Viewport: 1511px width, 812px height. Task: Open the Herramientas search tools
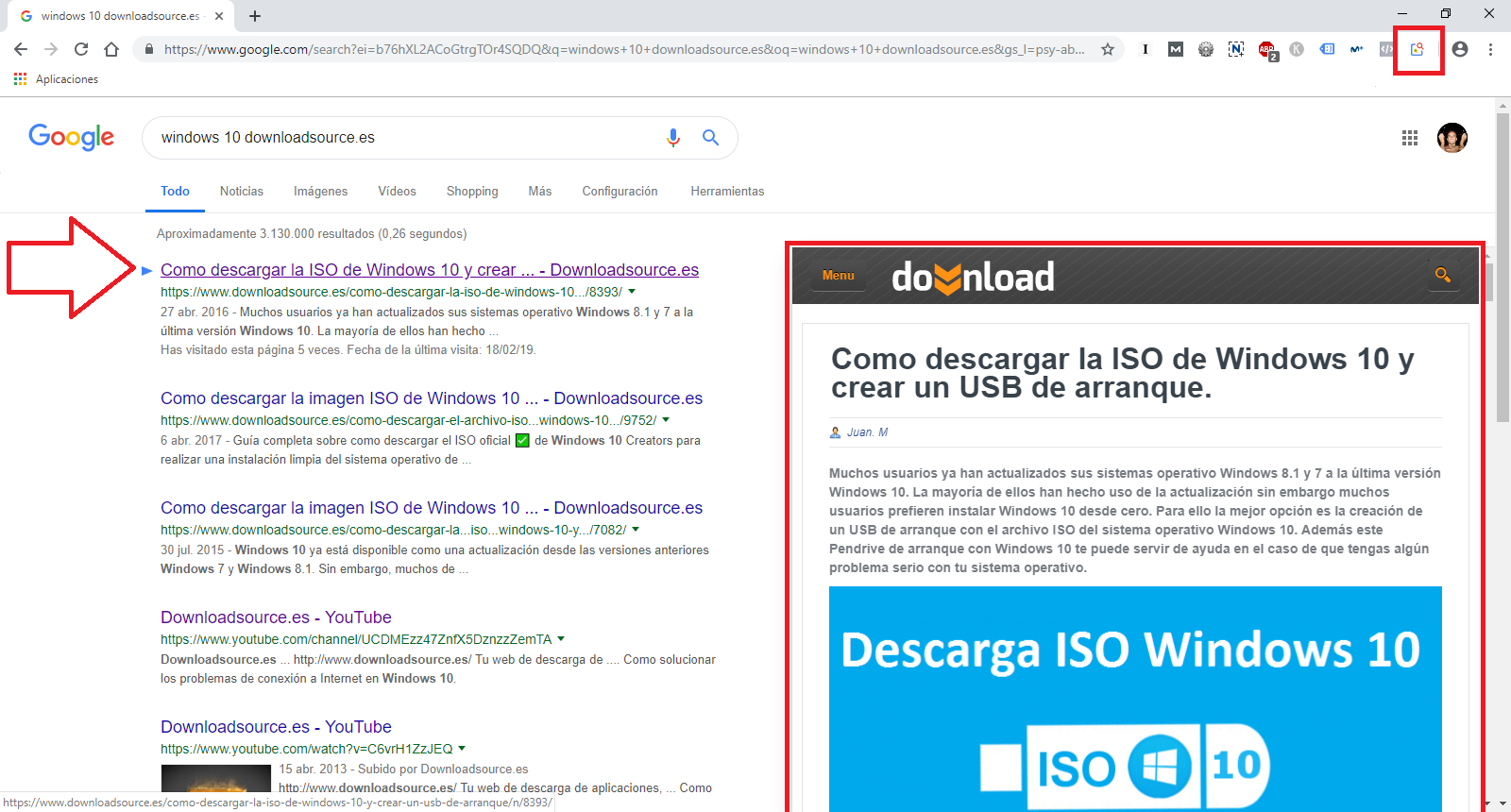[727, 191]
